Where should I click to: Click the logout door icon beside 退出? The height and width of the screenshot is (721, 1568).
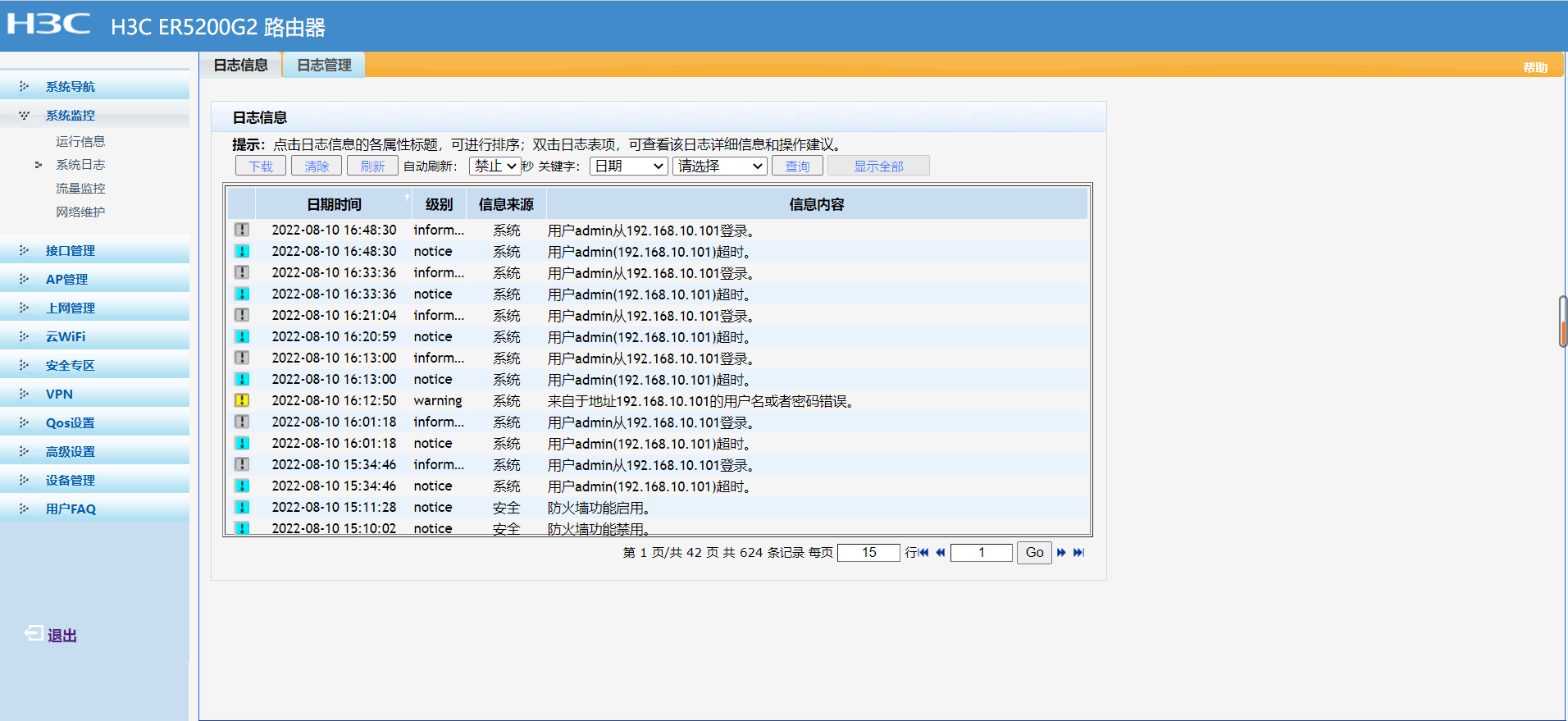coord(34,633)
